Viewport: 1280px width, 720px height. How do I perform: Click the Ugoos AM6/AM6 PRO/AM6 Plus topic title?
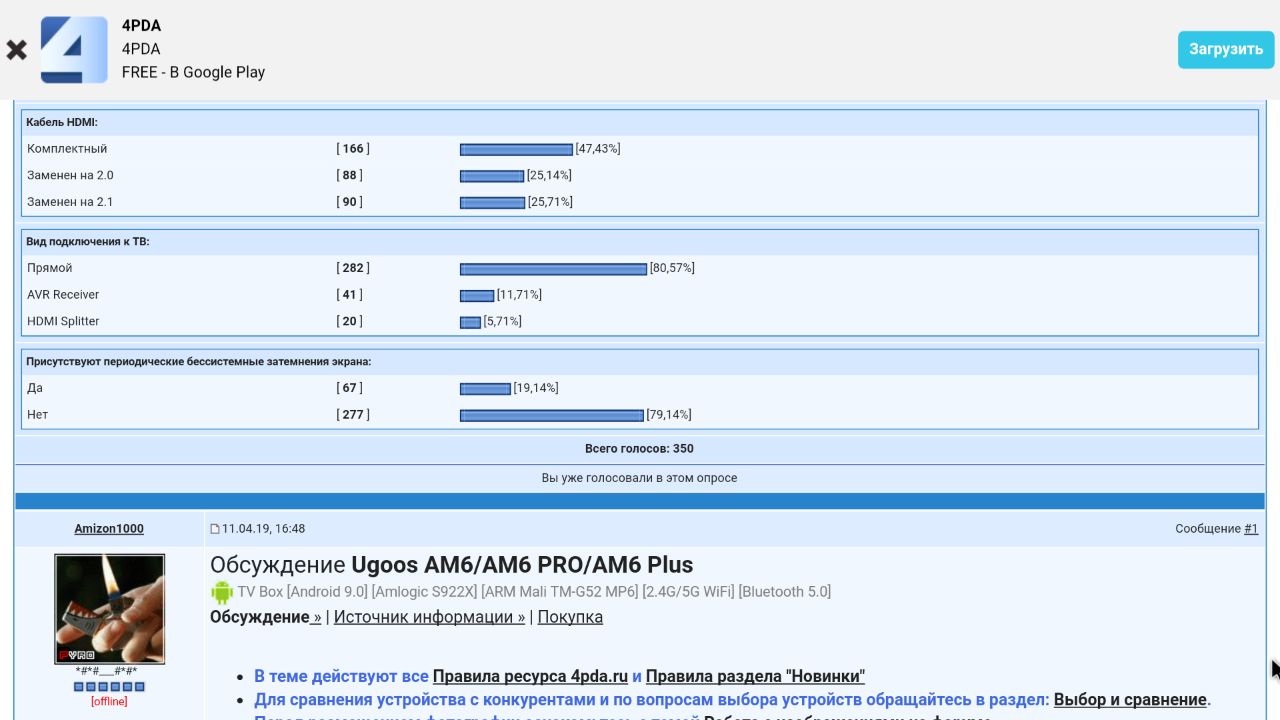(x=522, y=565)
